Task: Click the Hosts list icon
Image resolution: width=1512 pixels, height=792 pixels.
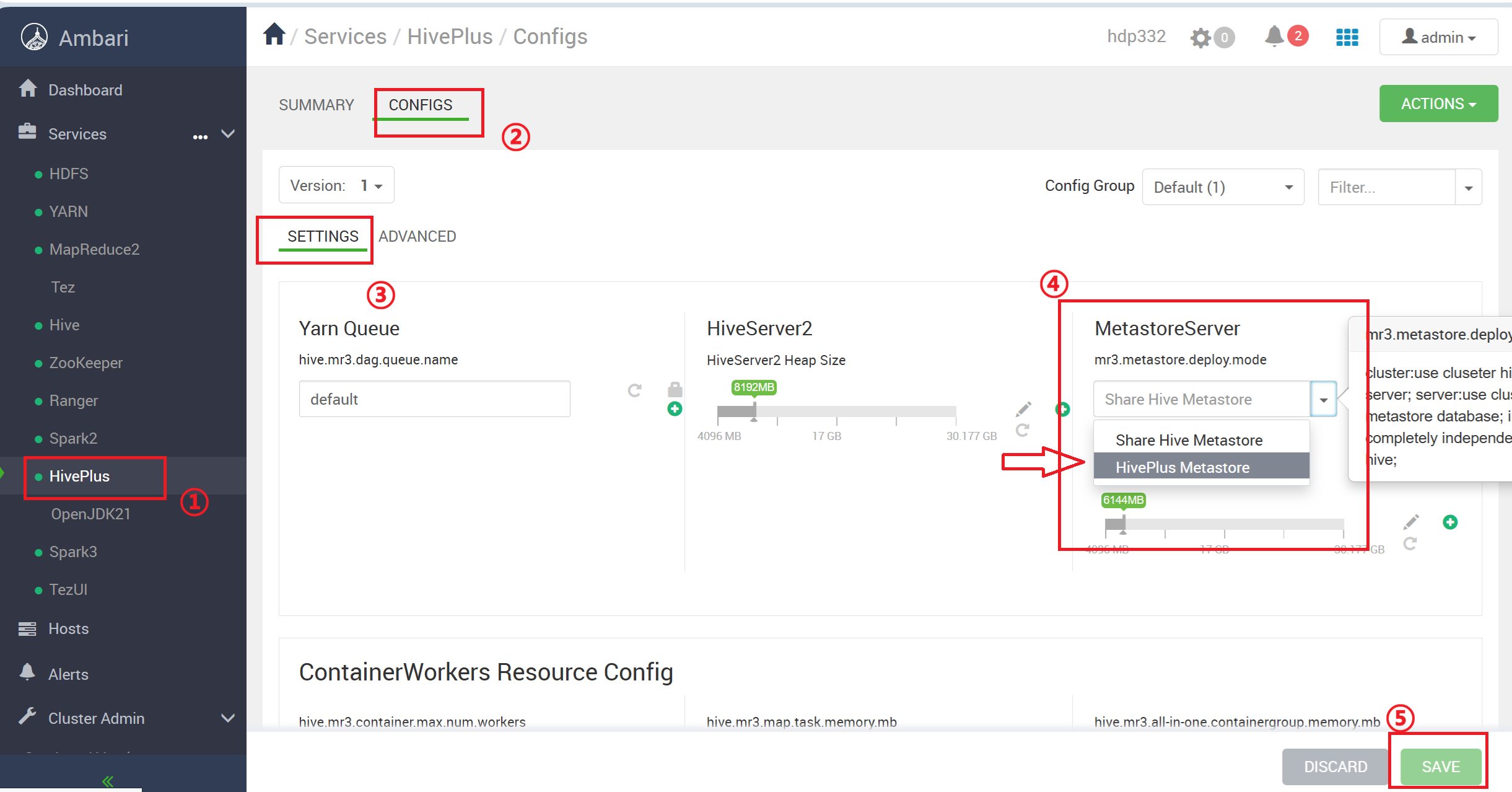Action: [x=27, y=628]
